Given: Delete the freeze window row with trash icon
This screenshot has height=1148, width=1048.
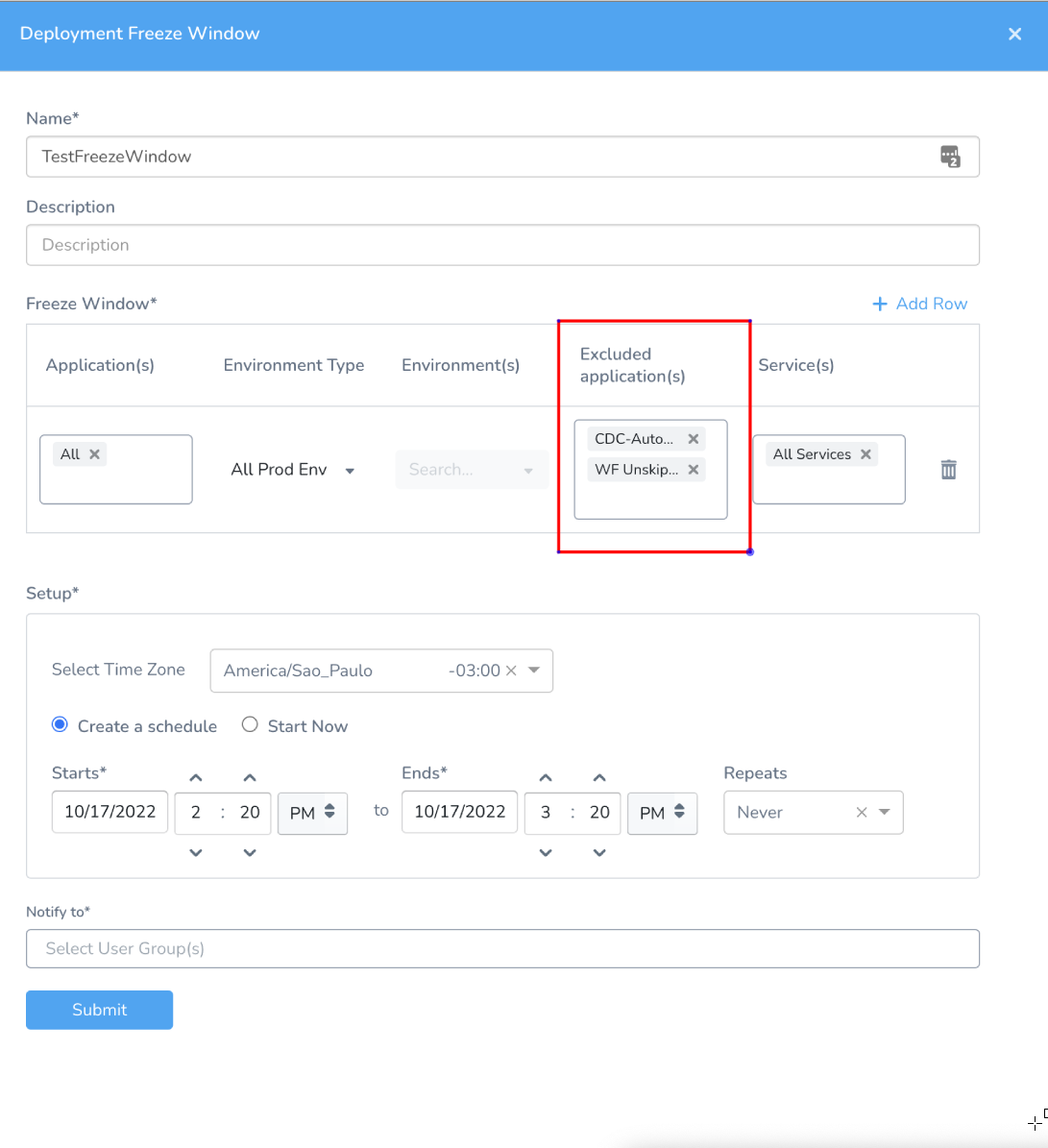Looking at the screenshot, I should [x=948, y=470].
